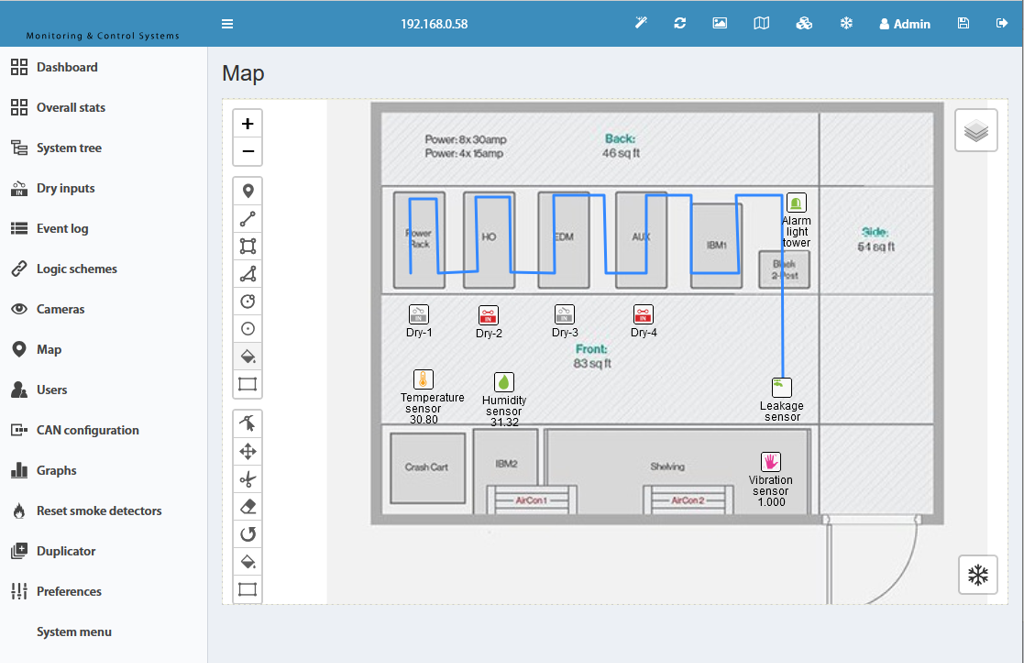Click the Dry-1 input marker
Screen dimensions: 1024x663
click(x=419, y=314)
